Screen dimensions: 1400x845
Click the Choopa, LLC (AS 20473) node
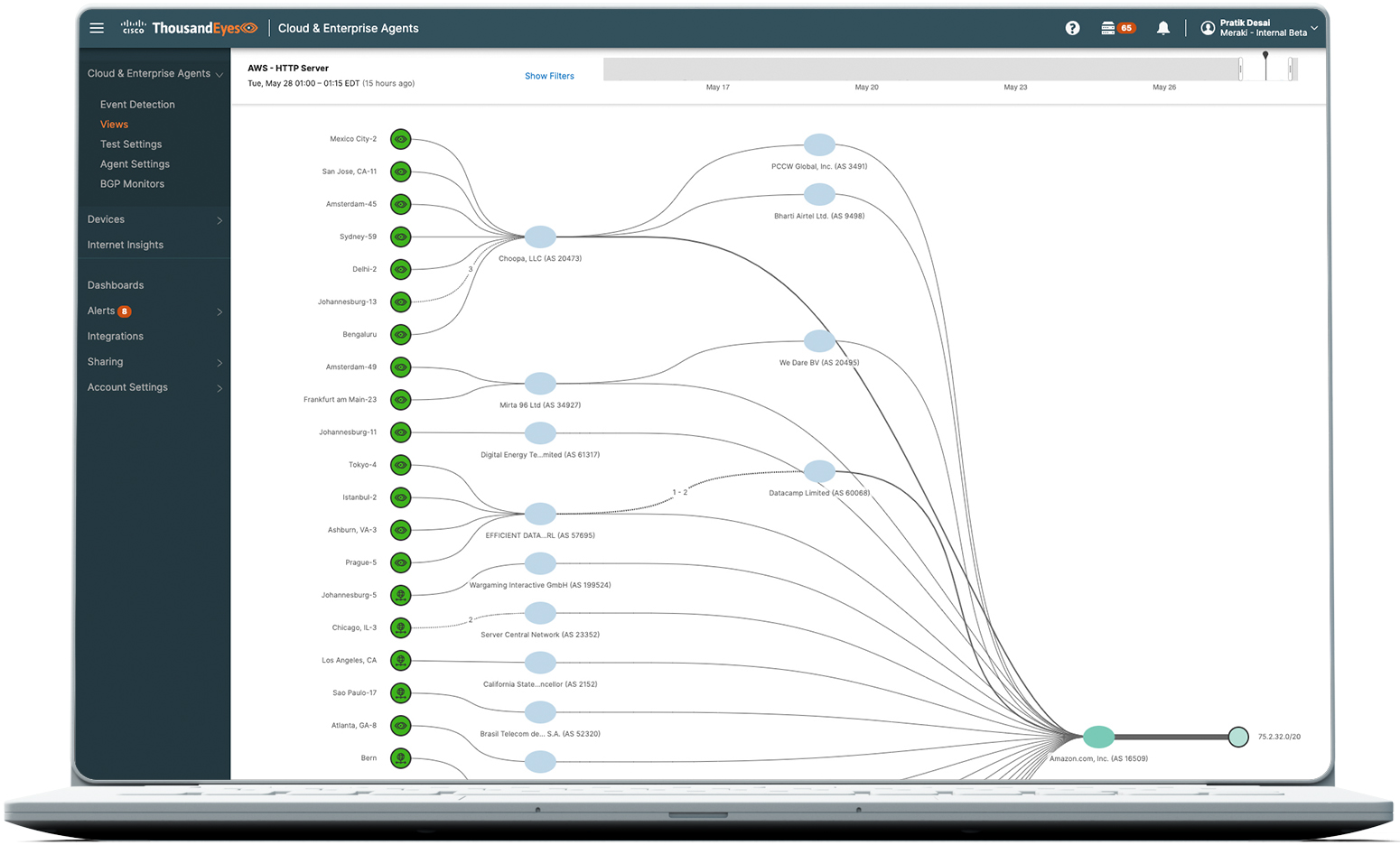pos(540,236)
